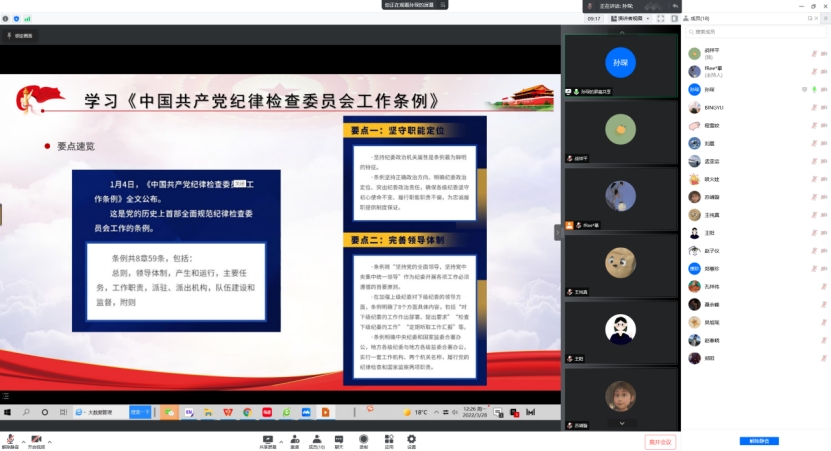Select member 程雪姣 in the participant list
831x451 pixels.
click(x=712, y=125)
